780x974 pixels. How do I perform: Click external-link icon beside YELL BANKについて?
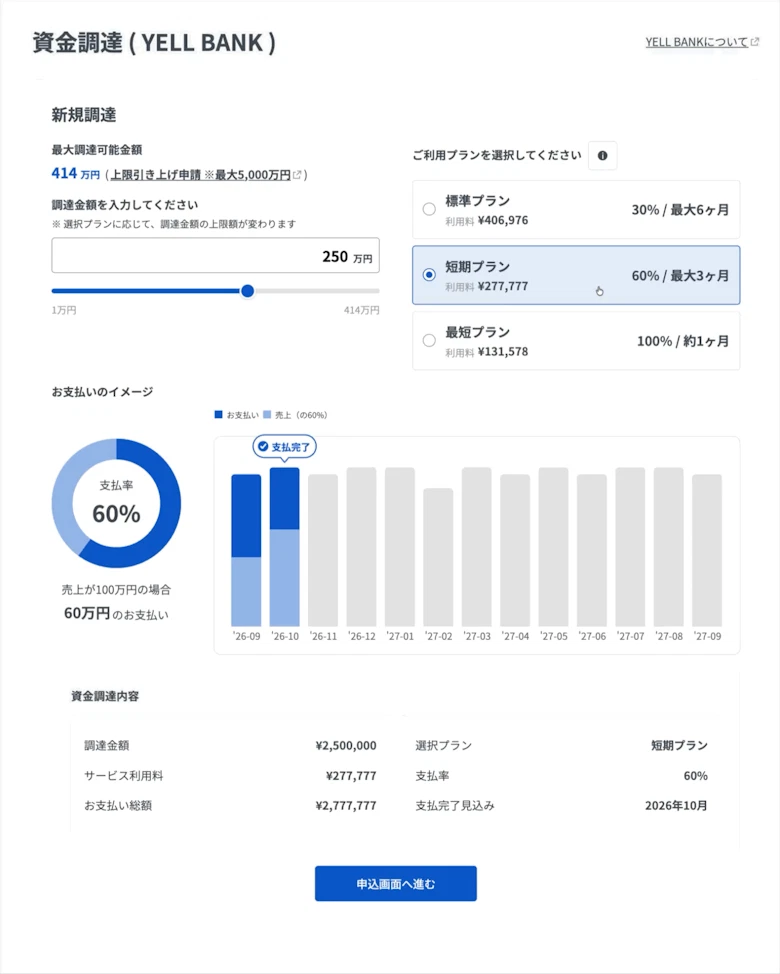(755, 42)
